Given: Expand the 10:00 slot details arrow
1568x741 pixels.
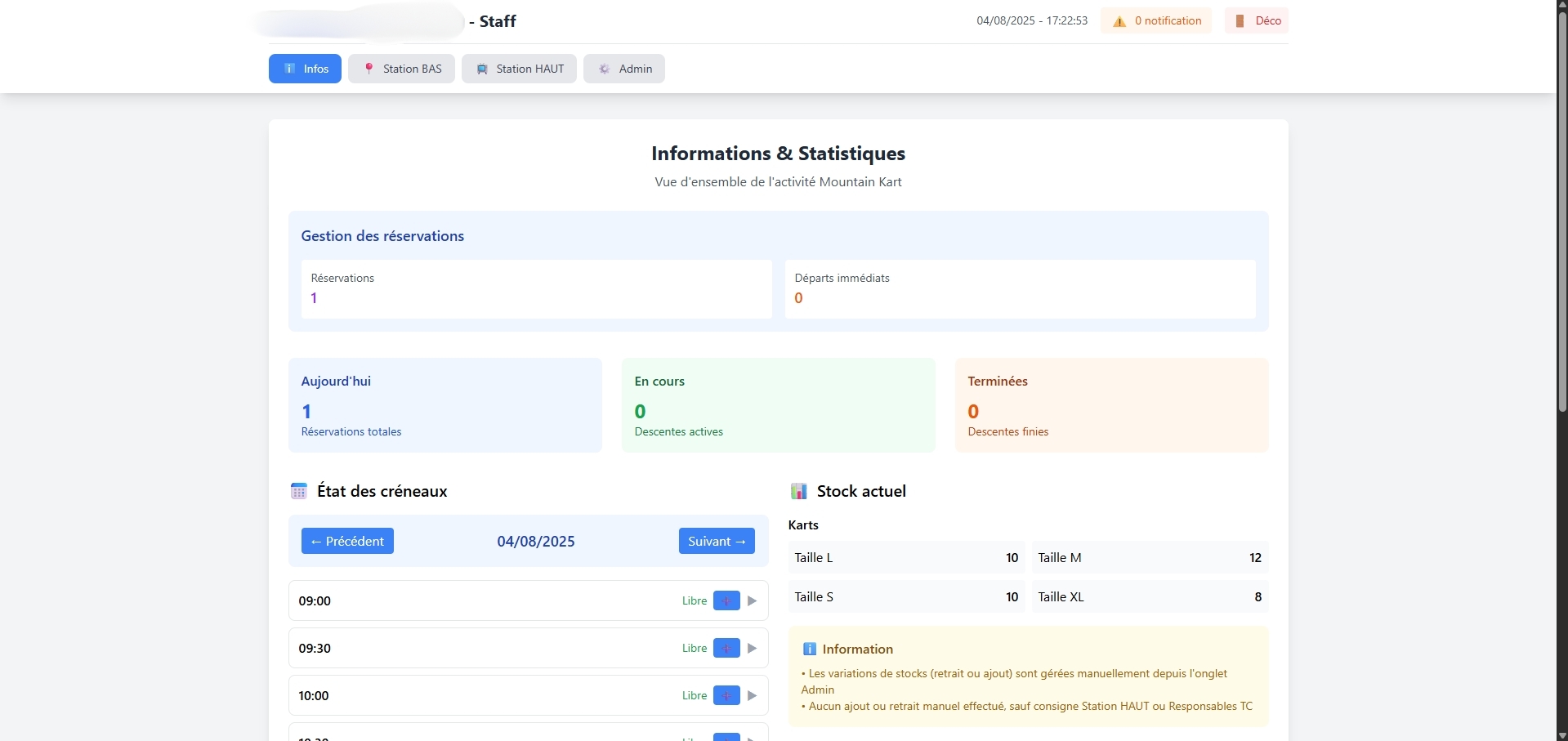Looking at the screenshot, I should pyautogui.click(x=753, y=695).
